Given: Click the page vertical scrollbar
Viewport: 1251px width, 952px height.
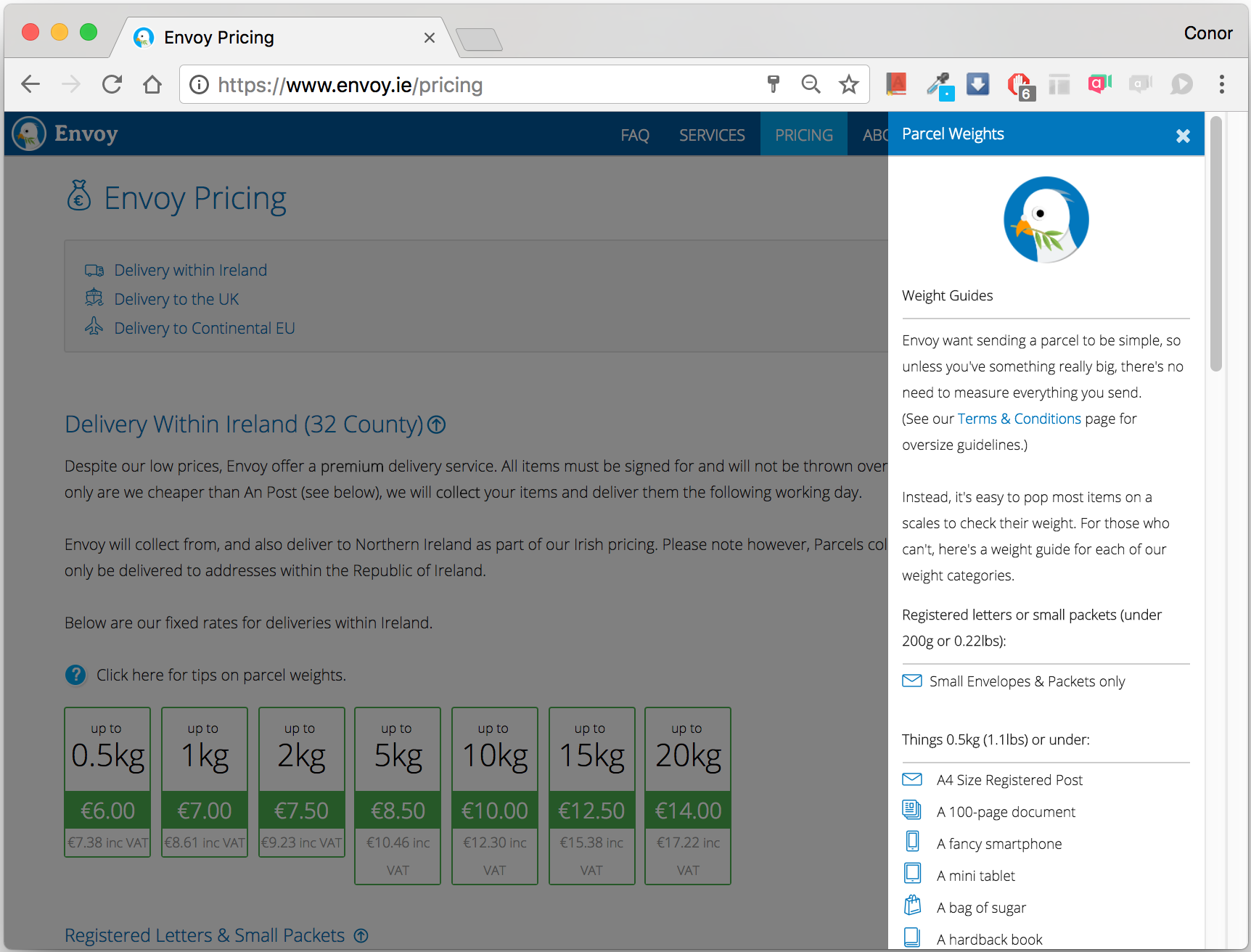Looking at the screenshot, I should [x=1216, y=244].
